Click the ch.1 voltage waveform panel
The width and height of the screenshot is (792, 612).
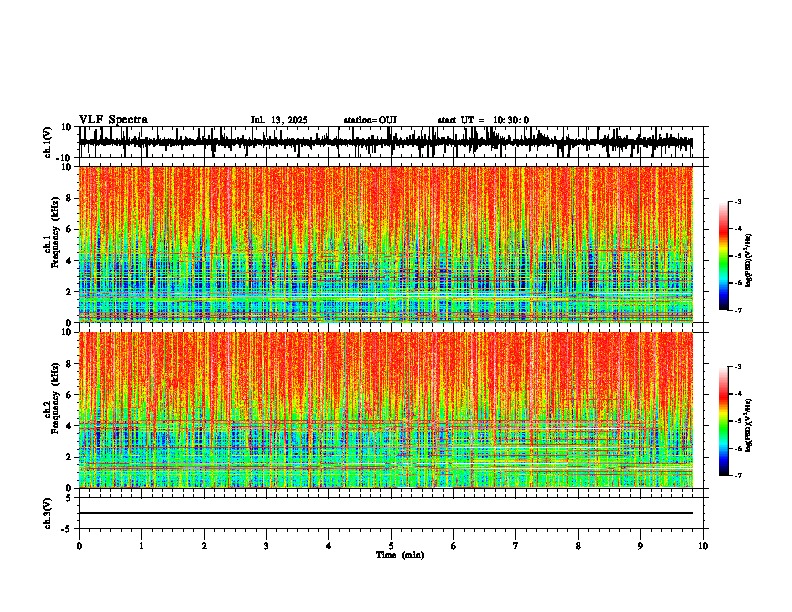point(391,142)
